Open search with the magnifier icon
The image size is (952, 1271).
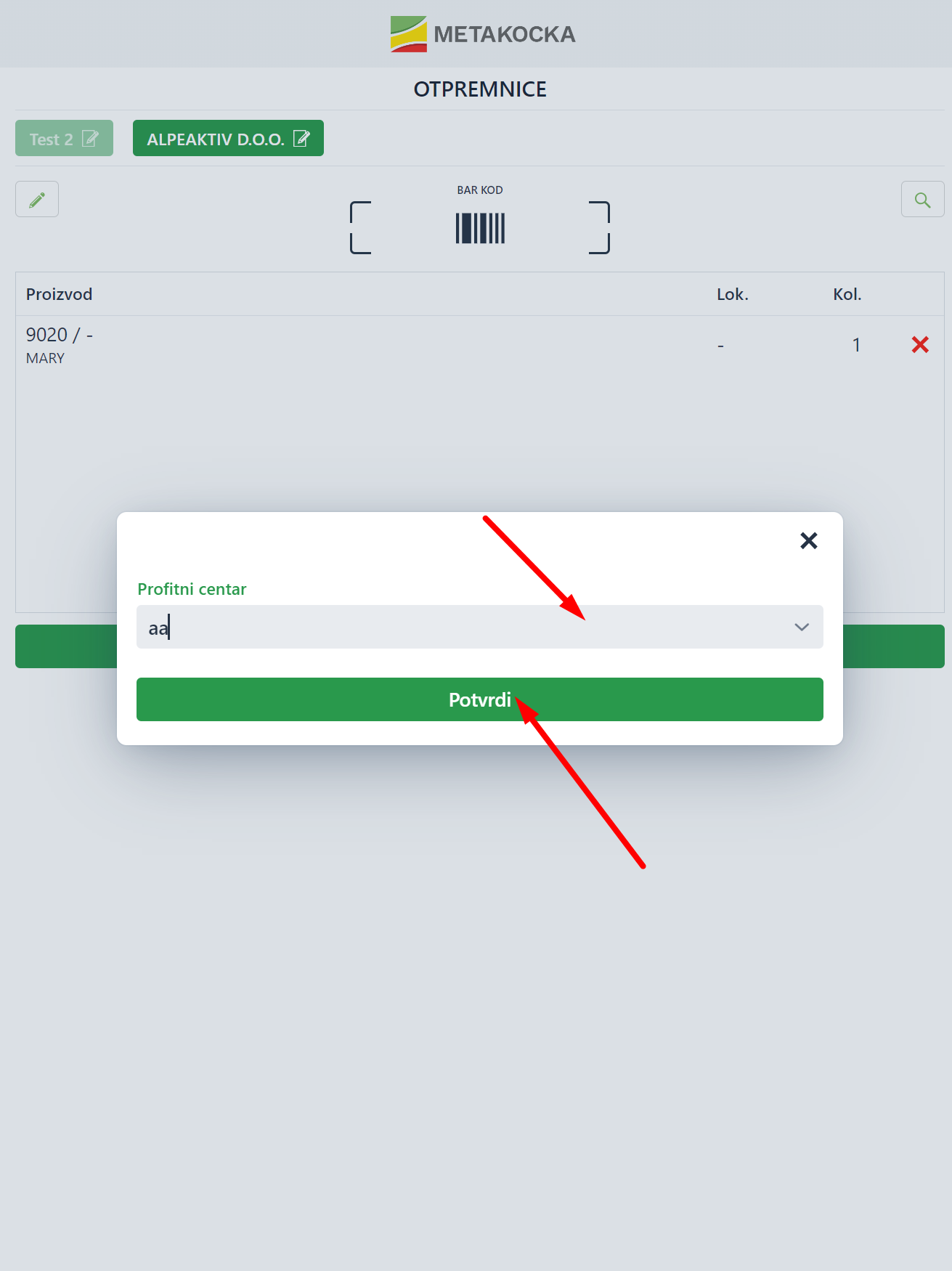pyautogui.click(x=922, y=199)
